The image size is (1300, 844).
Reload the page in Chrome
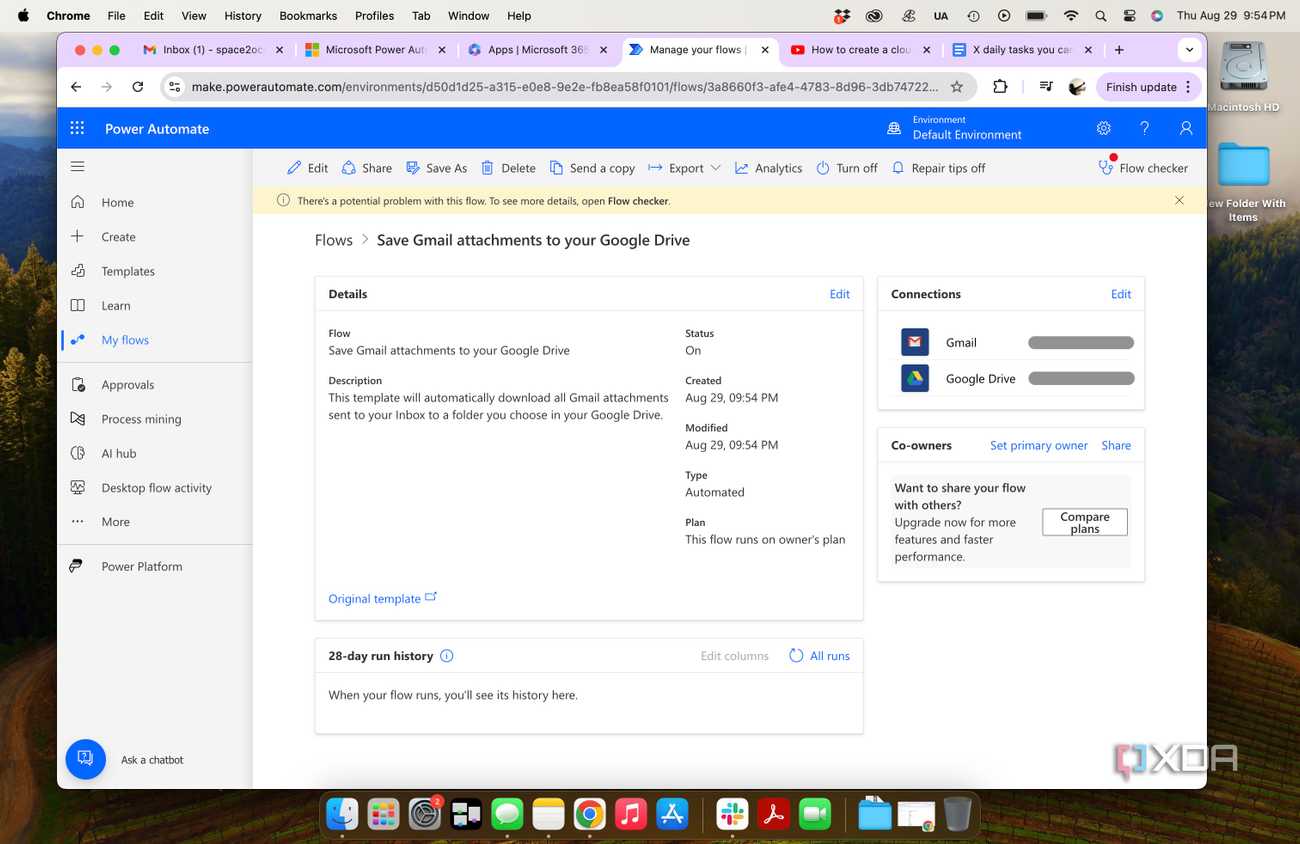pos(138,87)
